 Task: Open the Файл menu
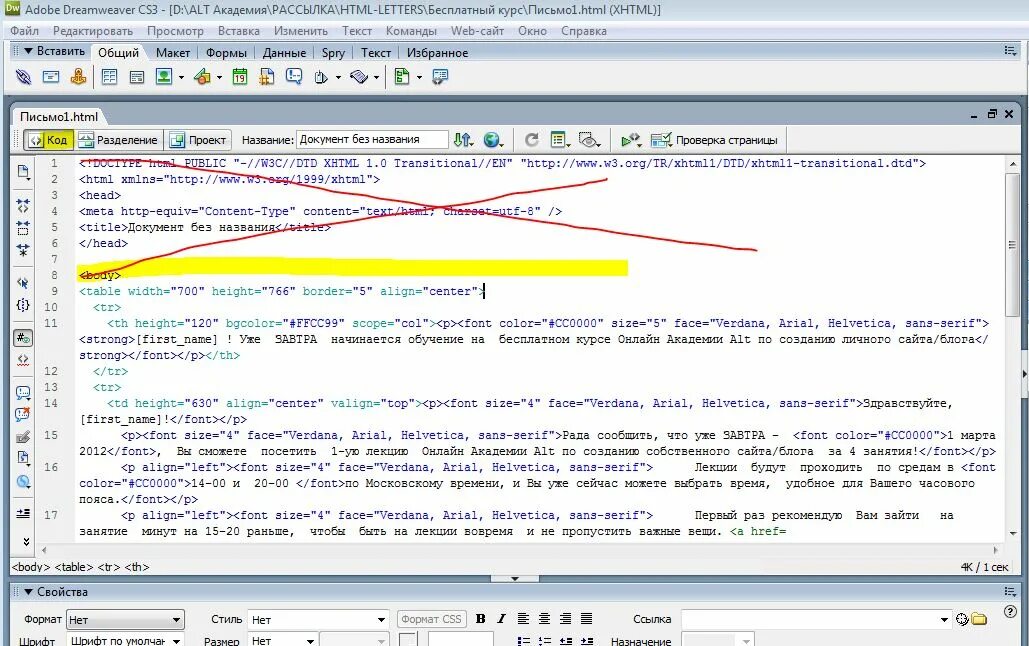pos(24,31)
